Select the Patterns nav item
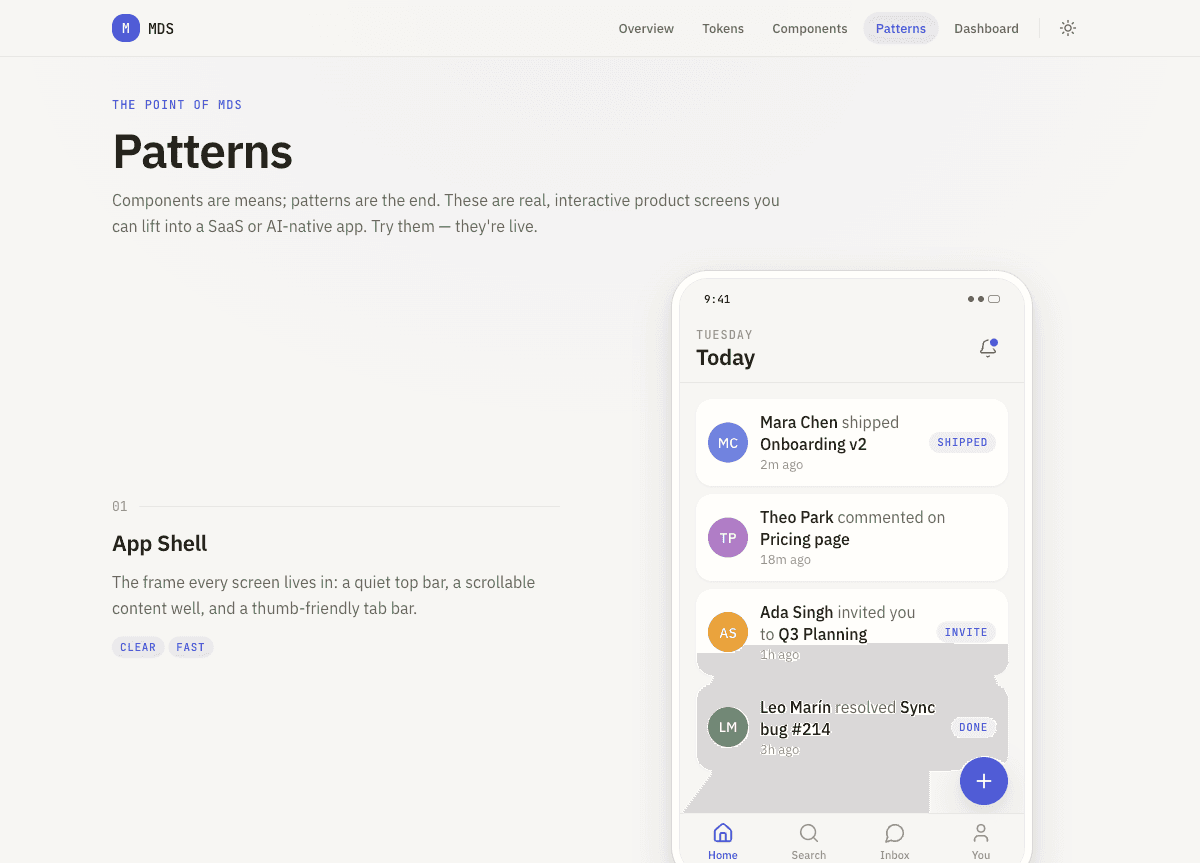This screenshot has height=863, width=1200. pyautogui.click(x=901, y=28)
